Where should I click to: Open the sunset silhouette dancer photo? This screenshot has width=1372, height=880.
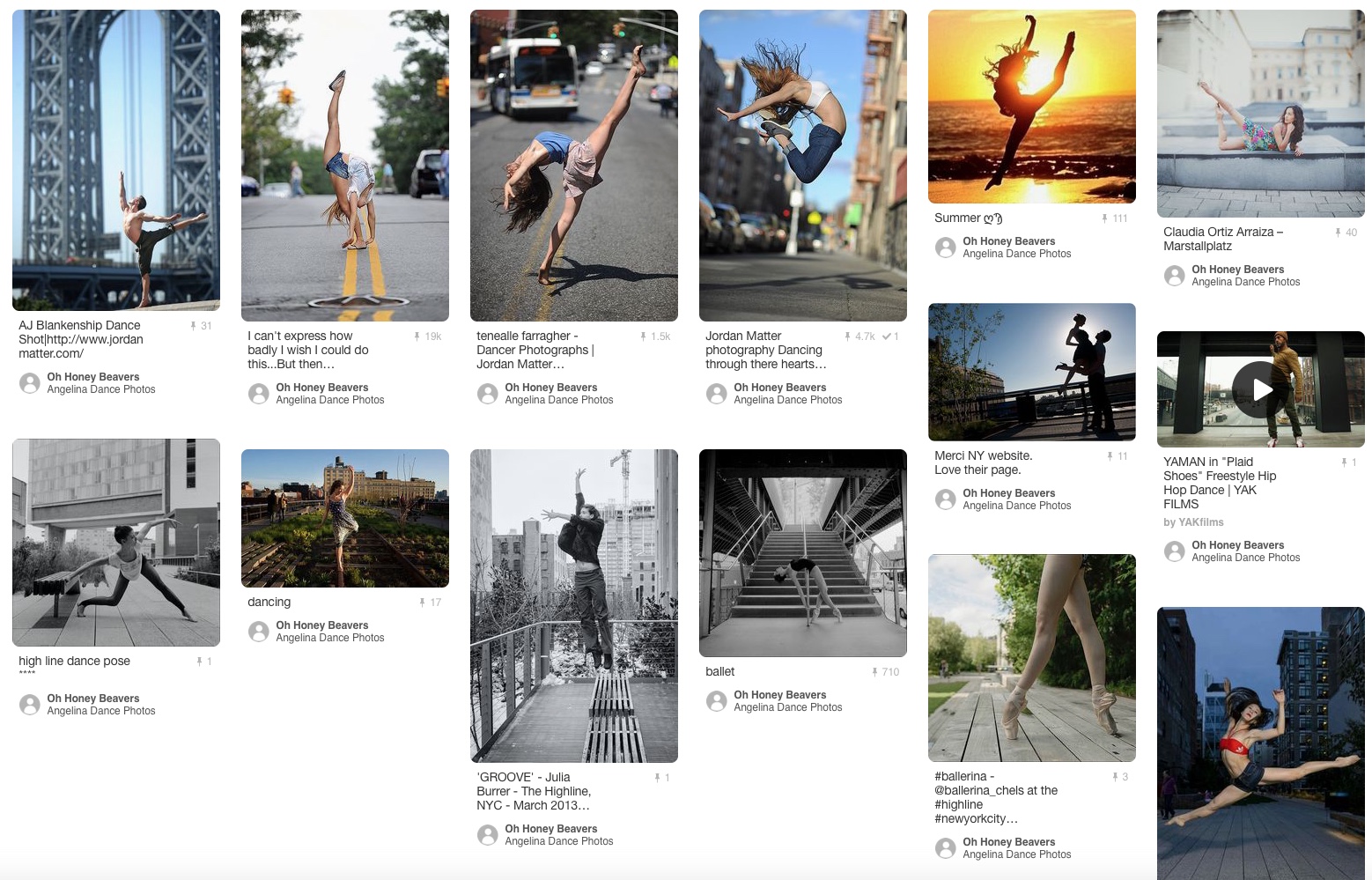pyautogui.click(x=1032, y=107)
